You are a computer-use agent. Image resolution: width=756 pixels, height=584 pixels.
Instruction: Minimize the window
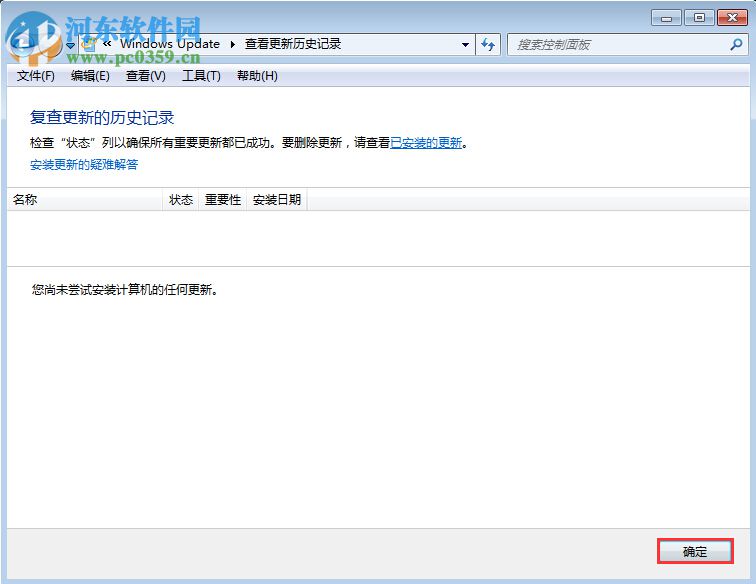pos(666,18)
